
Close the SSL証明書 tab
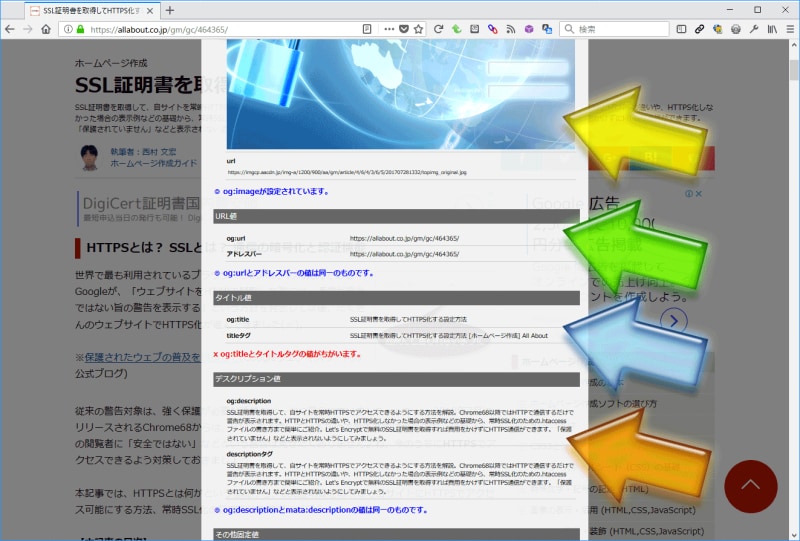coord(149,11)
